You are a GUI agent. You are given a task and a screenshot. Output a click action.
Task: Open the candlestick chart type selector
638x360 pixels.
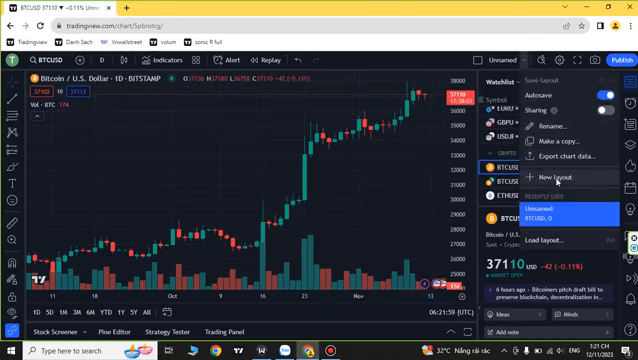pos(124,60)
